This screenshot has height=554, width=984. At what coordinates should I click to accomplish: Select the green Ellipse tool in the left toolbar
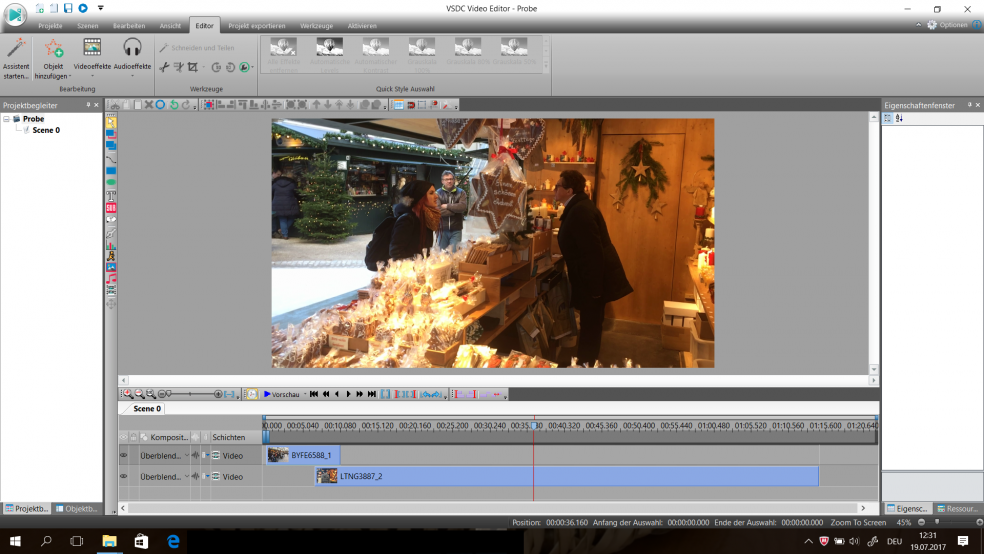pos(111,183)
